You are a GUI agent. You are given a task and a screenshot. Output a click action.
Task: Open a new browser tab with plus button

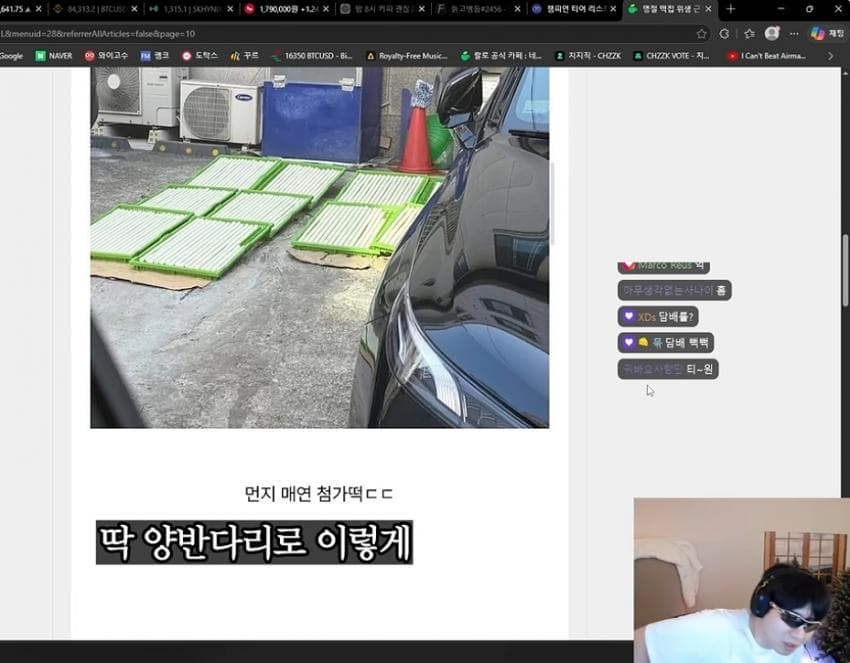pyautogui.click(x=730, y=9)
